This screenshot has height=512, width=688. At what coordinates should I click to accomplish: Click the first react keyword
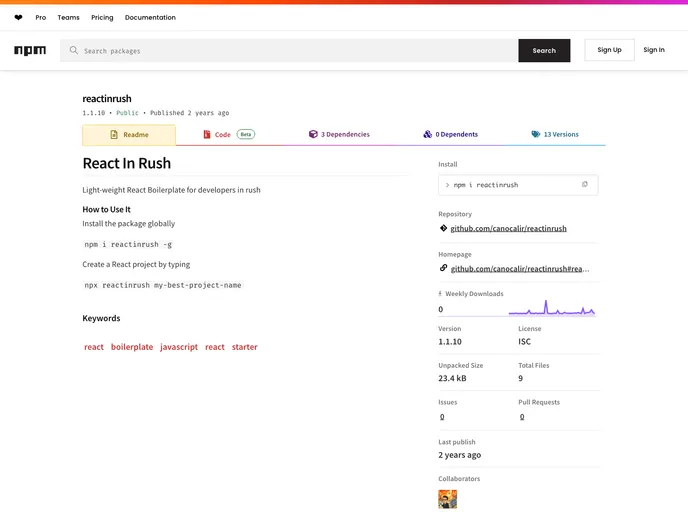[x=94, y=347]
